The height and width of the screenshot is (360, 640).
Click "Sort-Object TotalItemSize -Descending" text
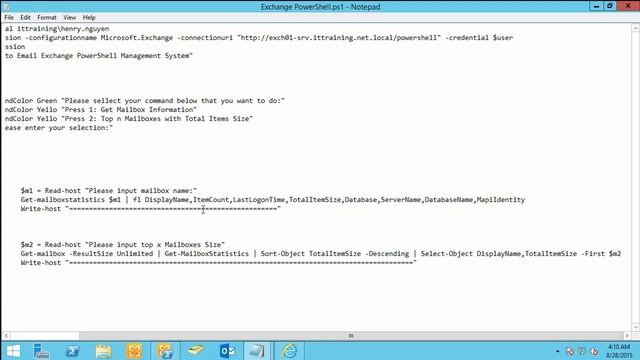click(335, 253)
